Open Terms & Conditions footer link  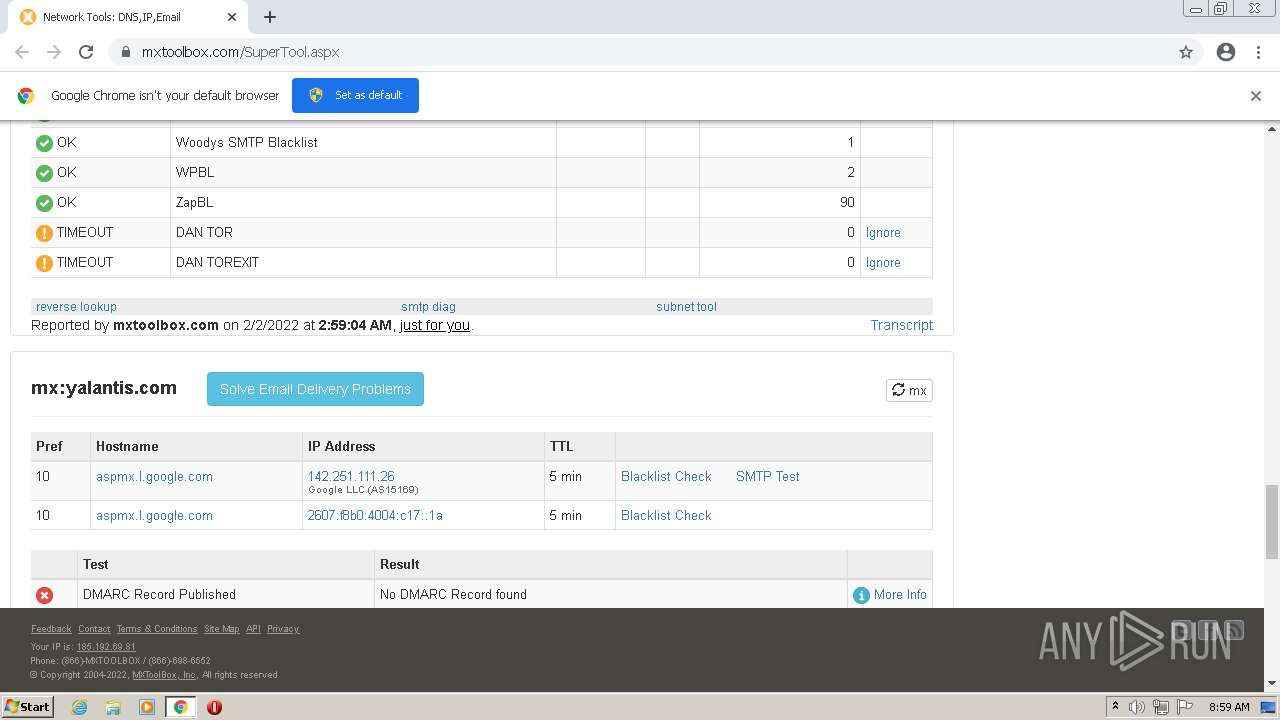click(x=157, y=629)
